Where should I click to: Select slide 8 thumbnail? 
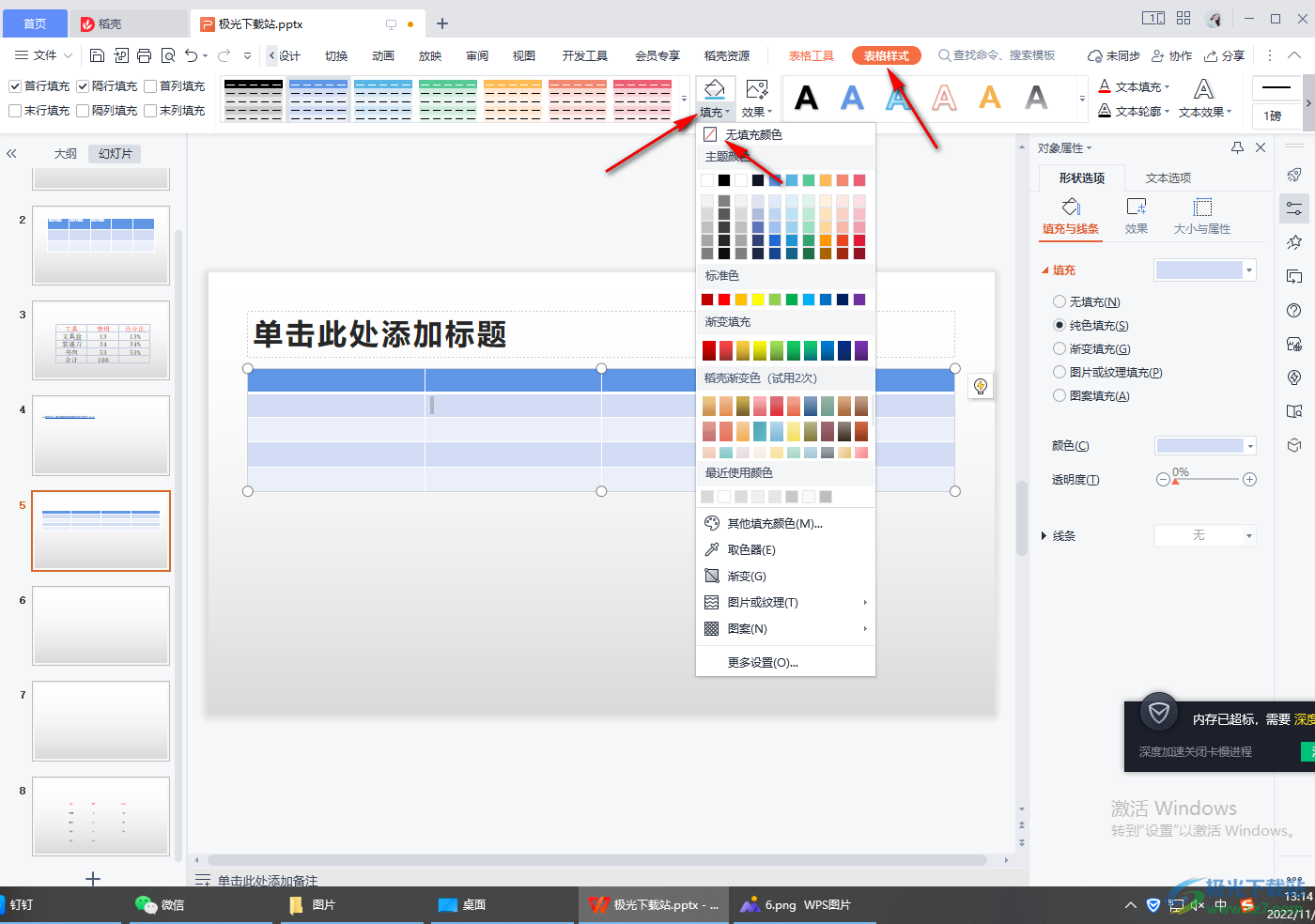point(101,816)
